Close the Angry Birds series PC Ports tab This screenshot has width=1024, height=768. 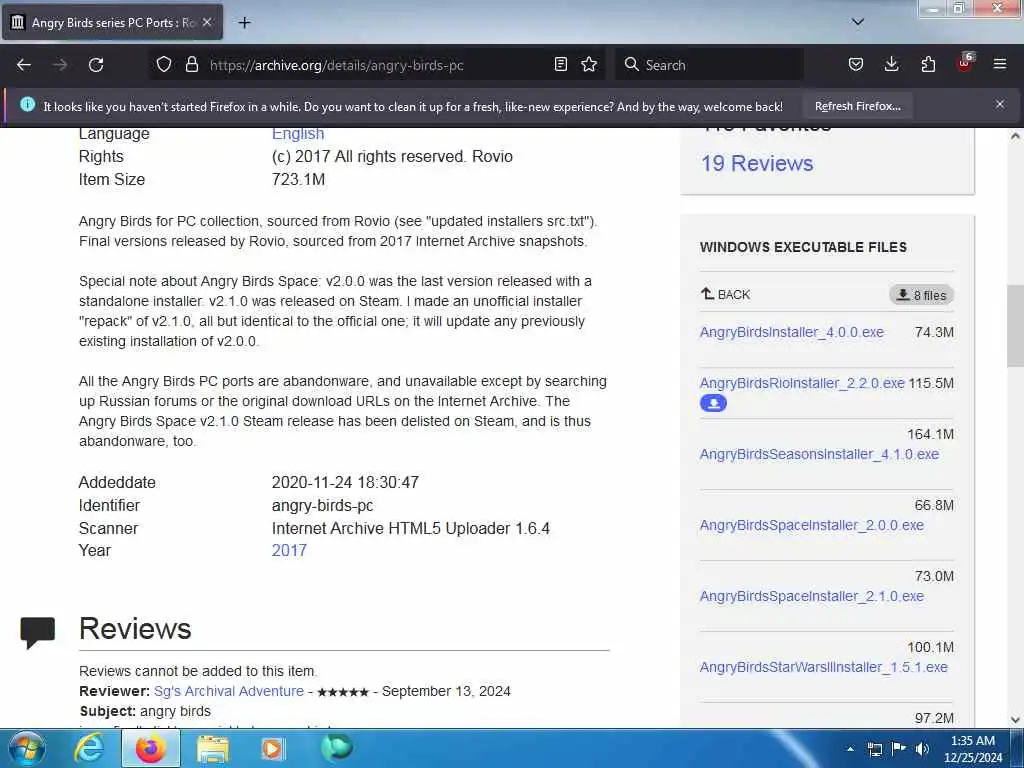tap(207, 22)
